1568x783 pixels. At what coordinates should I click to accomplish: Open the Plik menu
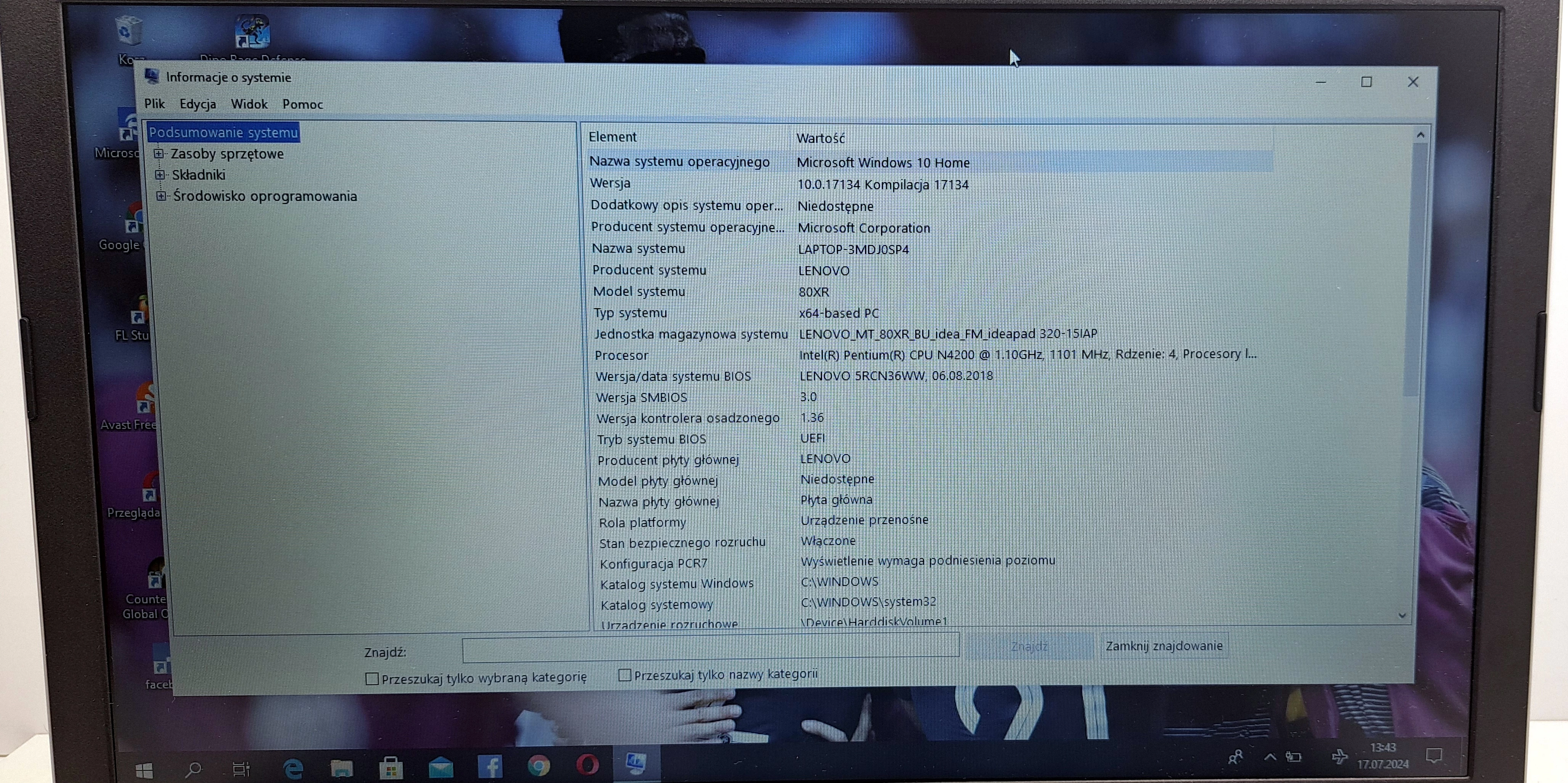154,103
